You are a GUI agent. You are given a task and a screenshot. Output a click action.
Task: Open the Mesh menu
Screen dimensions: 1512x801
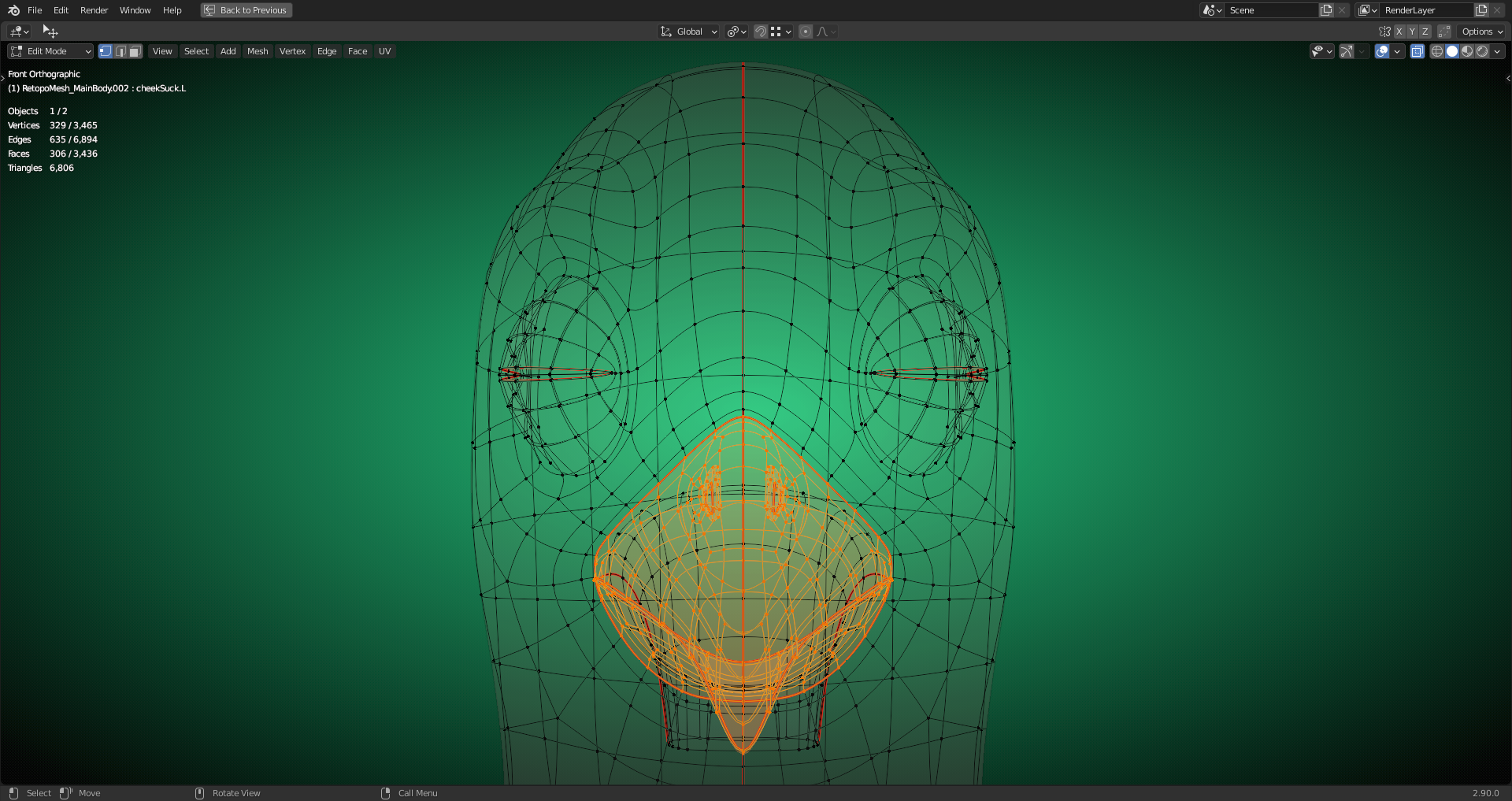tap(258, 50)
